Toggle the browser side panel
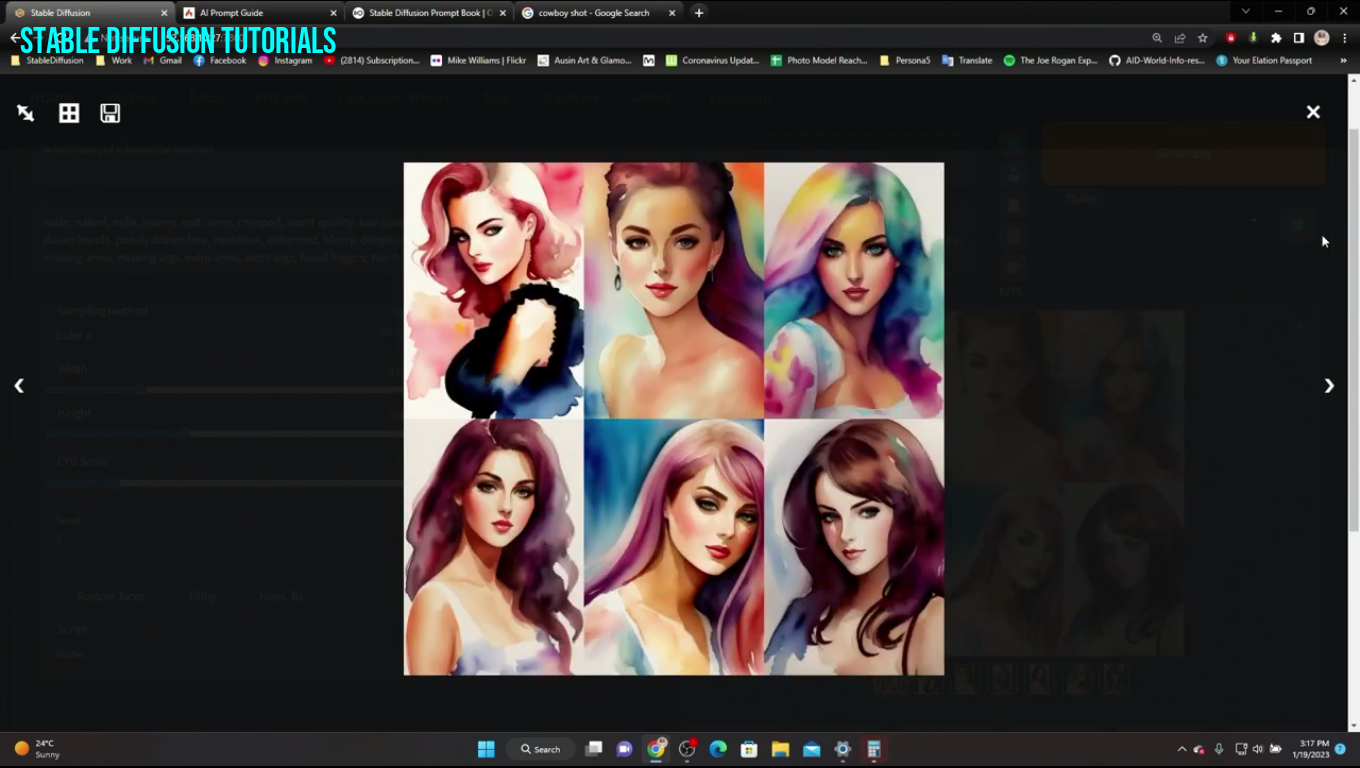This screenshot has height=768, width=1360. click(x=1298, y=38)
